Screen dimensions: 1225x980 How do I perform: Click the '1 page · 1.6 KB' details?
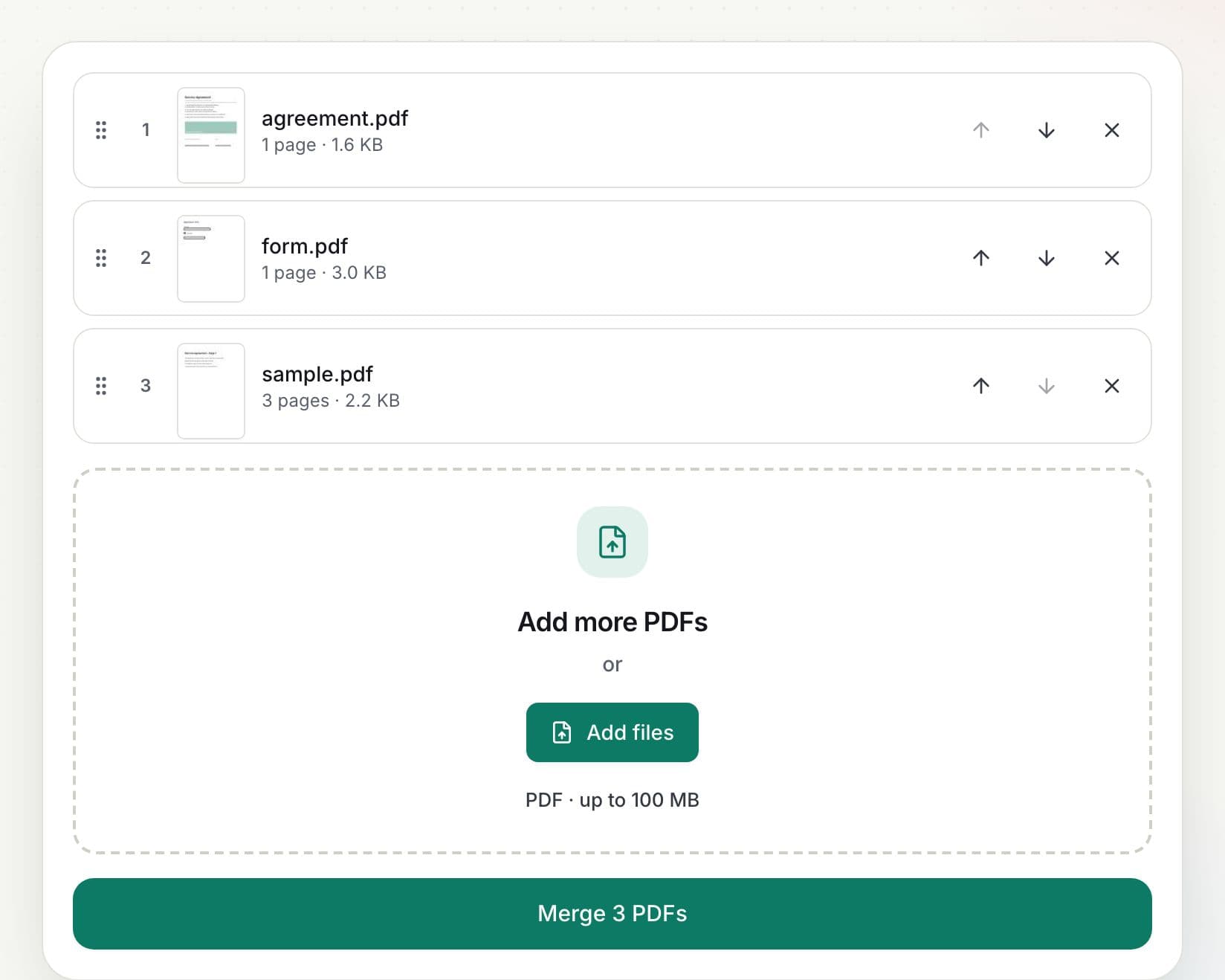click(322, 145)
